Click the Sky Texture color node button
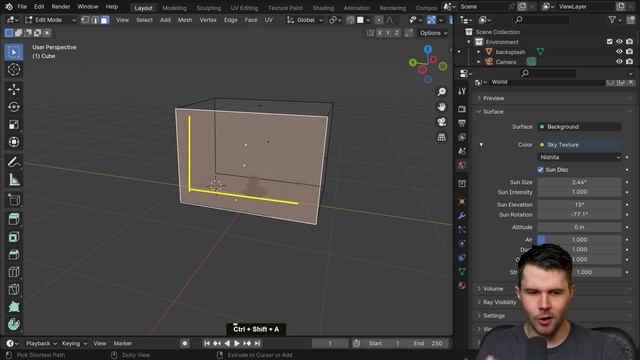Viewport: 640px width, 360px height. point(580,145)
